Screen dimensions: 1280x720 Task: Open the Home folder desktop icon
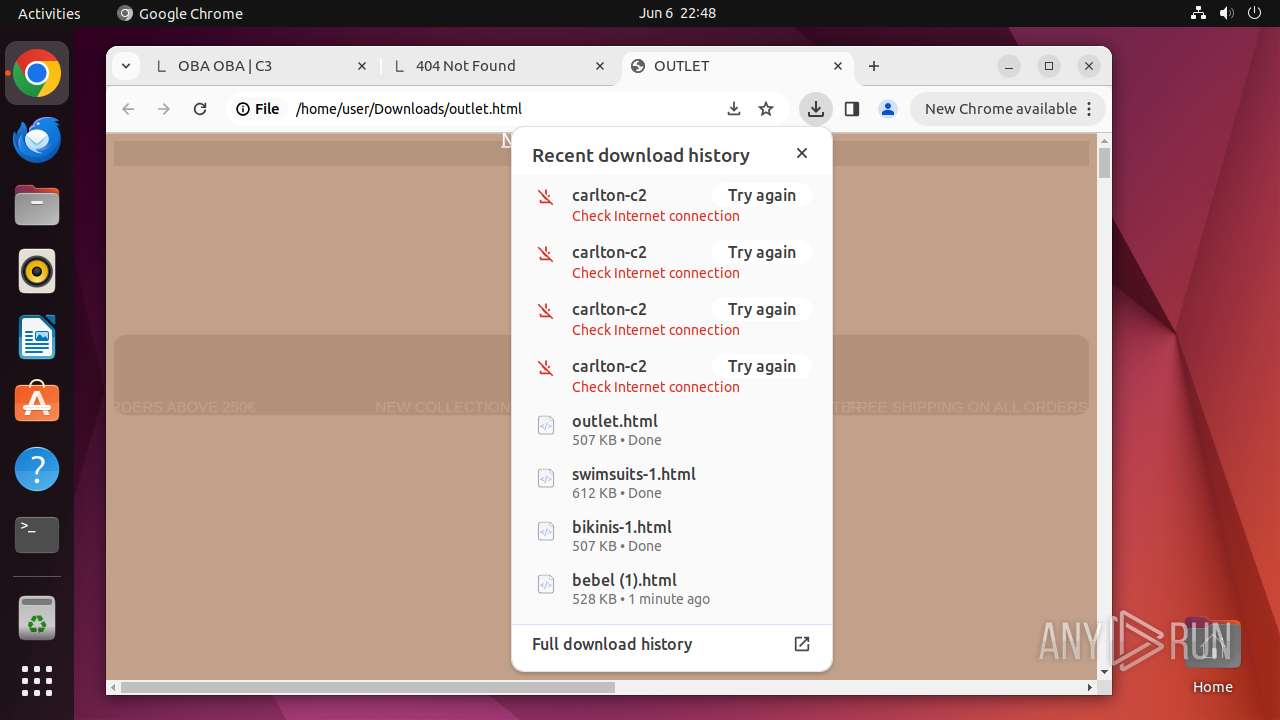click(1212, 655)
